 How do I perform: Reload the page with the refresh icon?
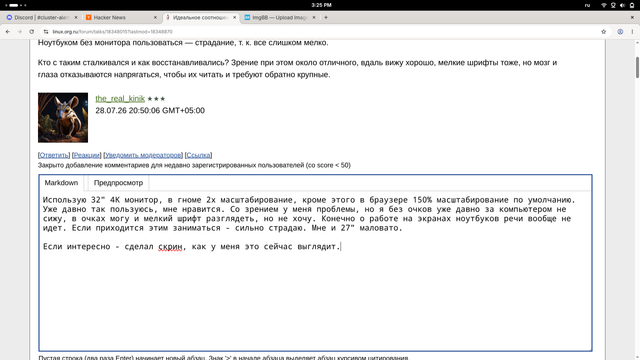click(31, 31)
